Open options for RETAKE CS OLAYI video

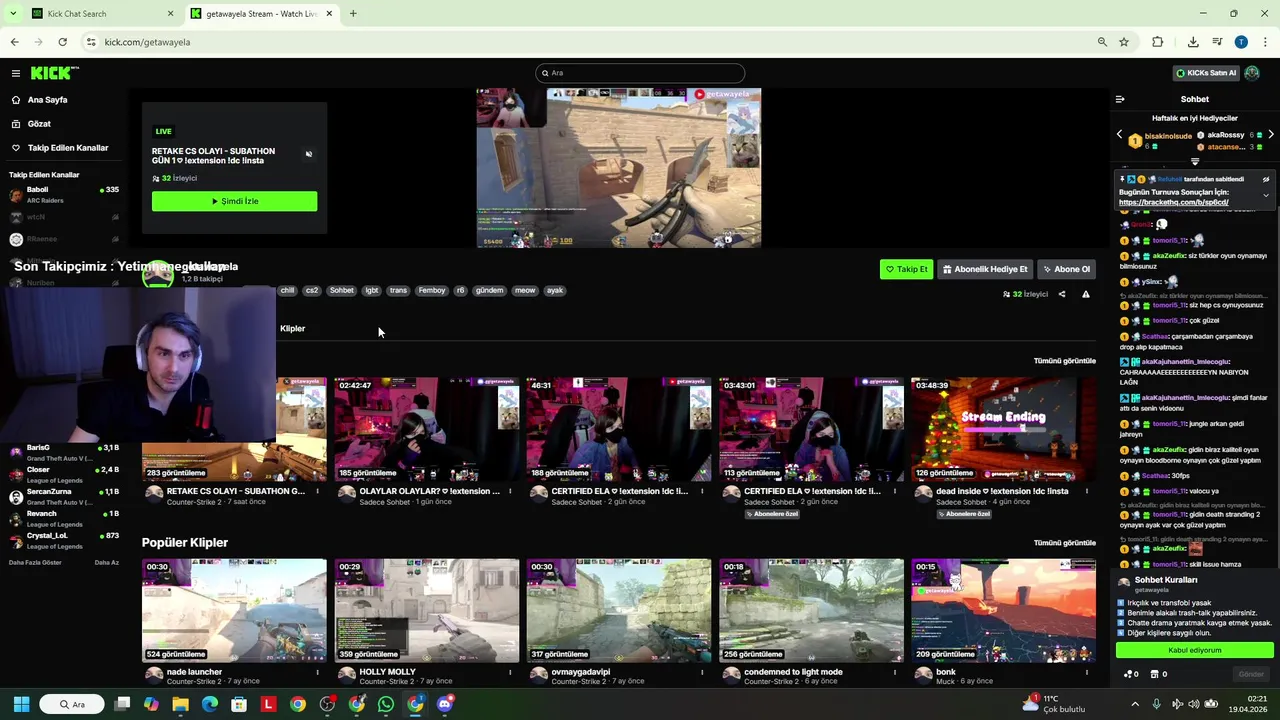click(x=318, y=491)
